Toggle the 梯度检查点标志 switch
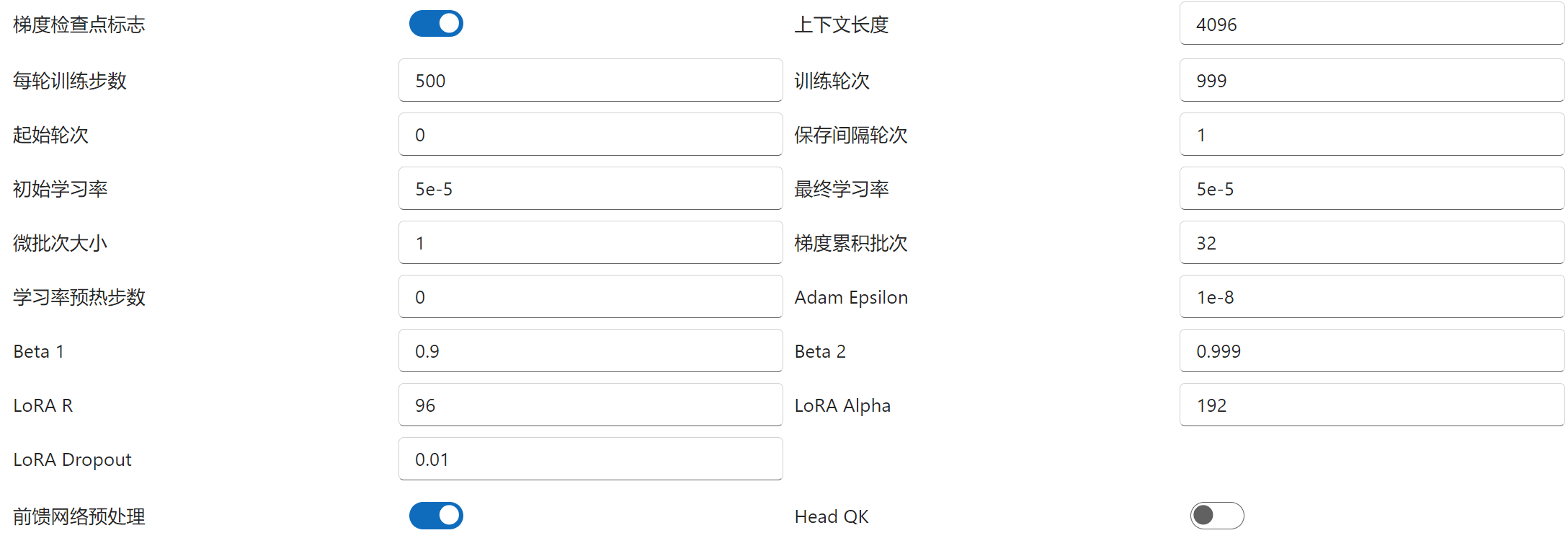1568x551 pixels. click(x=436, y=24)
